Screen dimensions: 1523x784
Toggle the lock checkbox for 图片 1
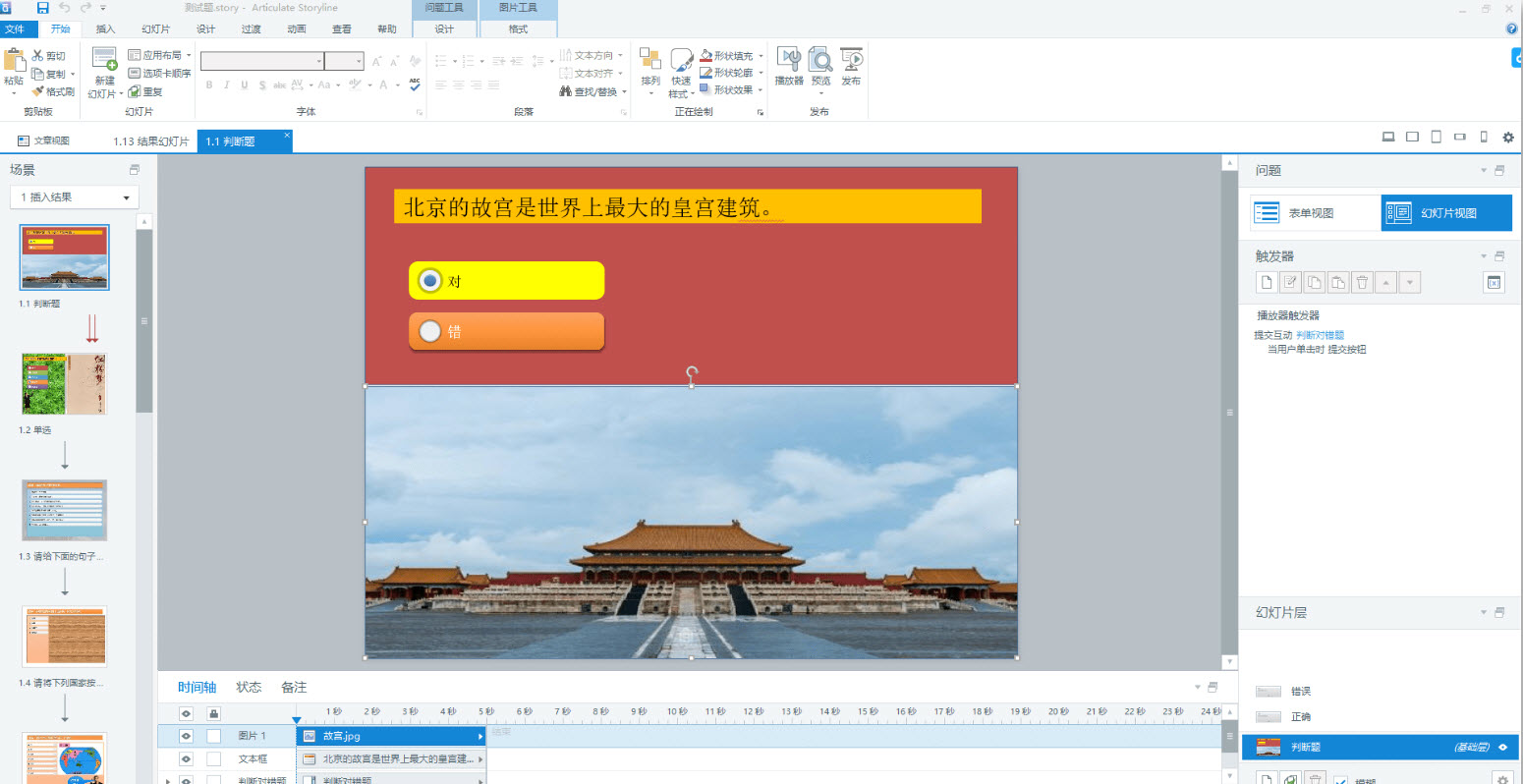point(213,736)
